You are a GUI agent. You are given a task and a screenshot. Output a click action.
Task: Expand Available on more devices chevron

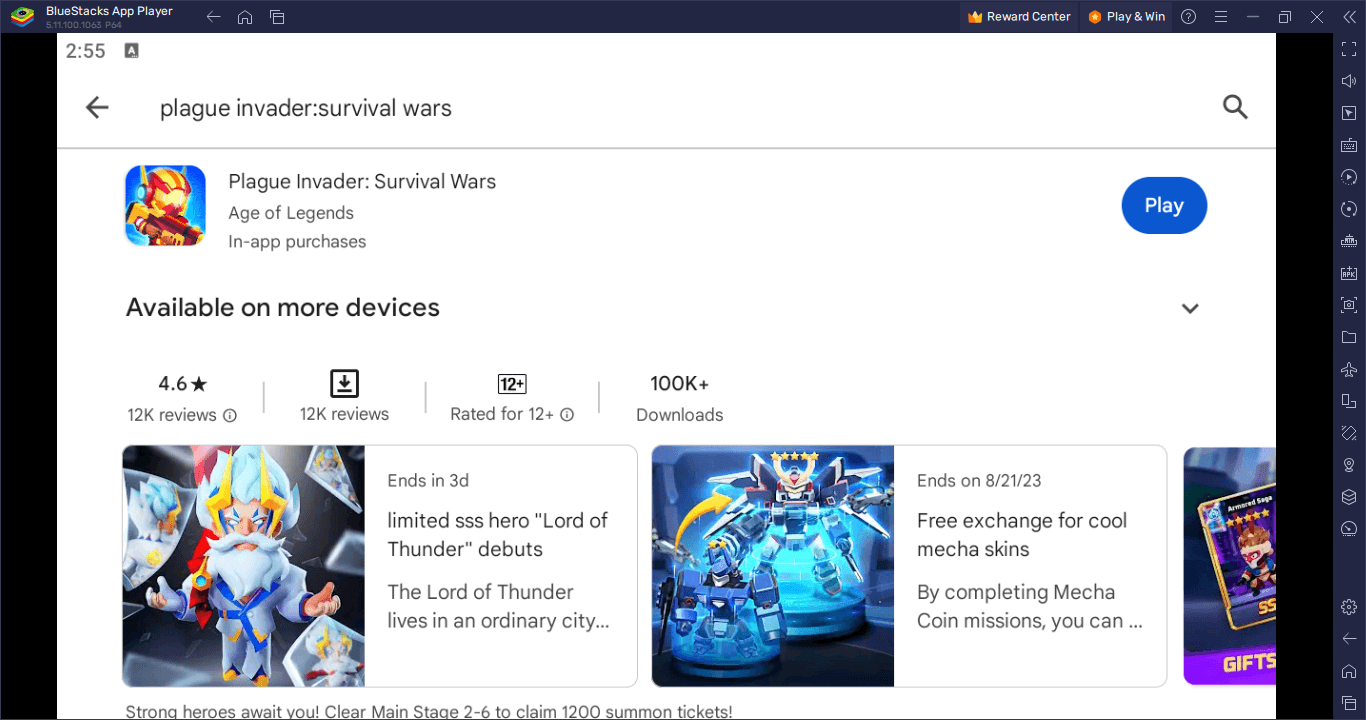tap(1190, 308)
